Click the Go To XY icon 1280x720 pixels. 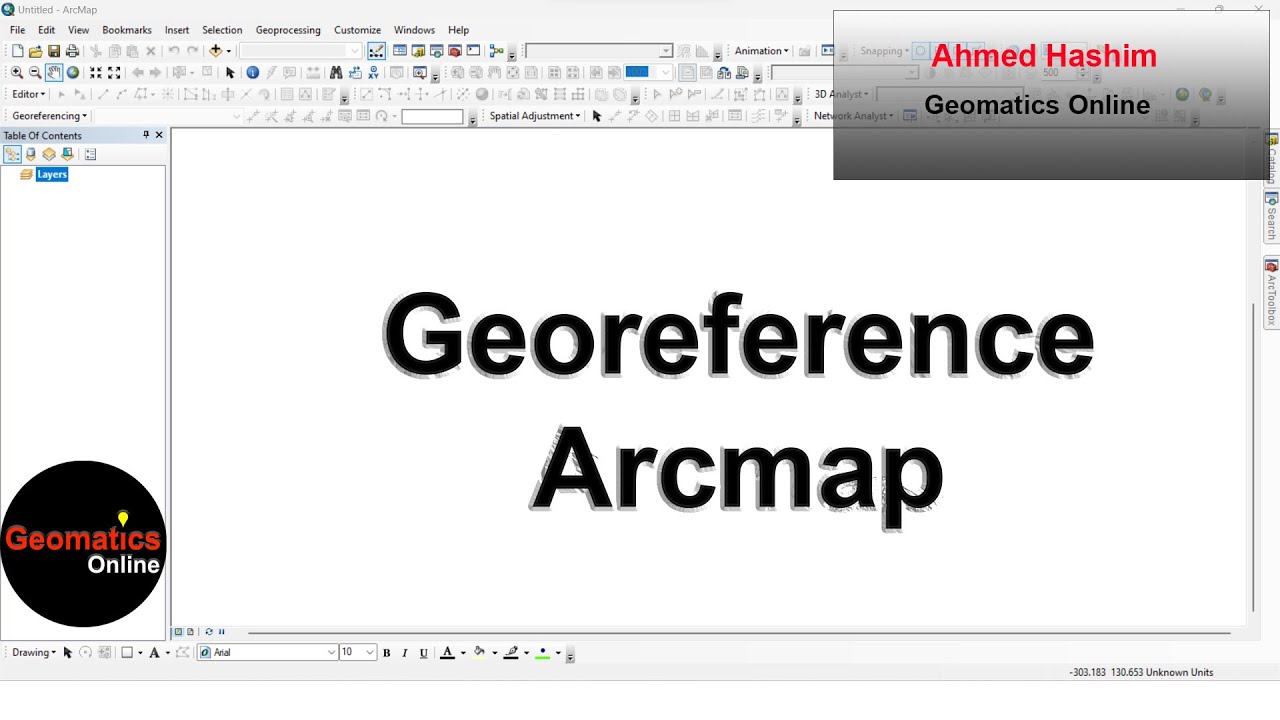[x=373, y=73]
